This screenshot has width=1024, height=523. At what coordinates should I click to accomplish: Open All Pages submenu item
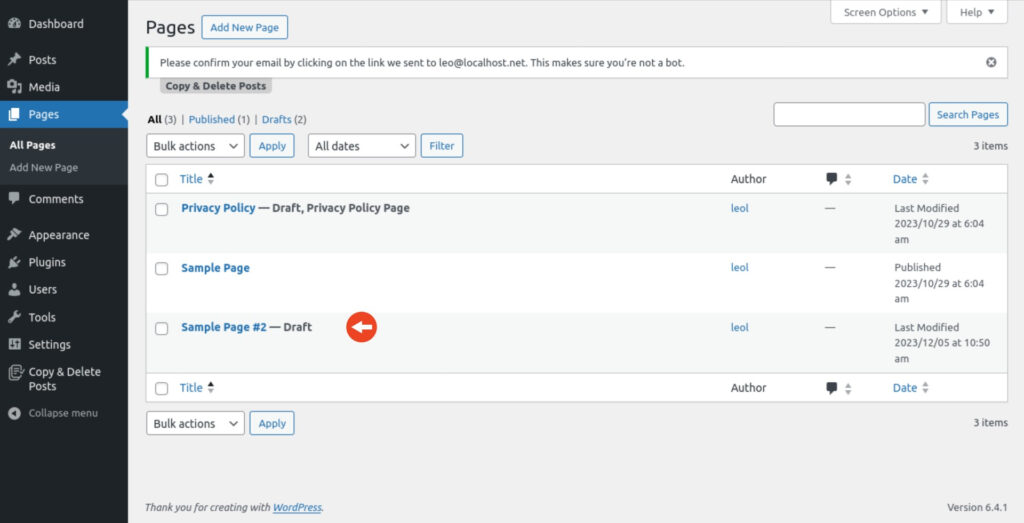(x=33, y=145)
